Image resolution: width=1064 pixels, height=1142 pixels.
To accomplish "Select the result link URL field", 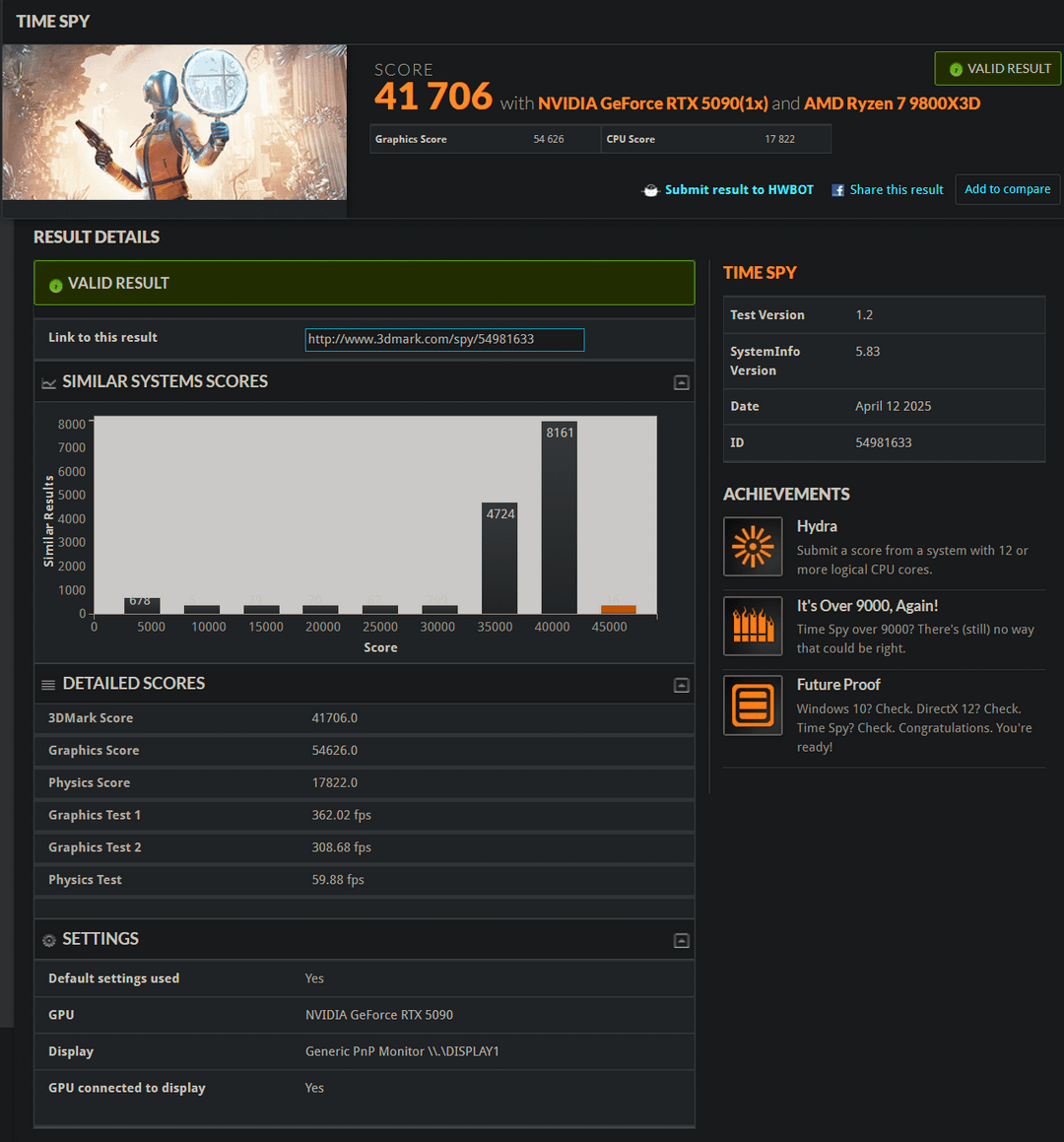I will pos(444,339).
